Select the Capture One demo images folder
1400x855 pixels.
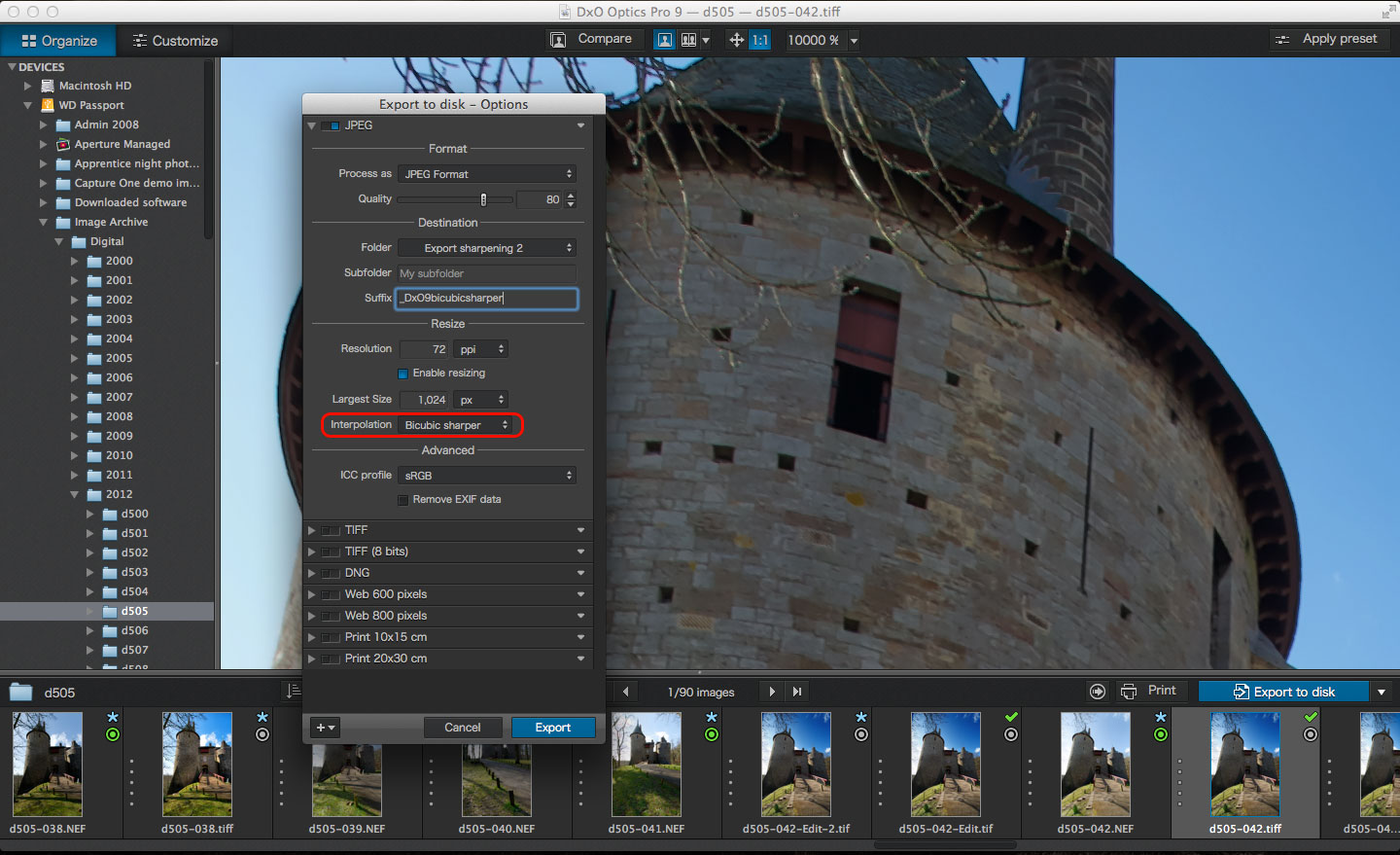[137, 183]
